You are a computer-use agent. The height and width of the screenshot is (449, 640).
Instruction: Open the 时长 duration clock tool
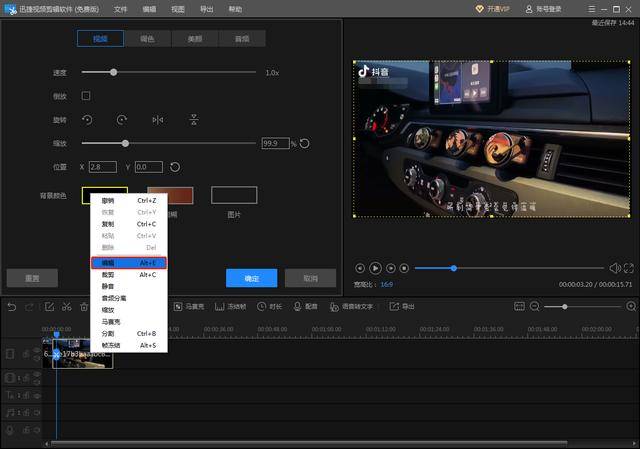tap(269, 307)
